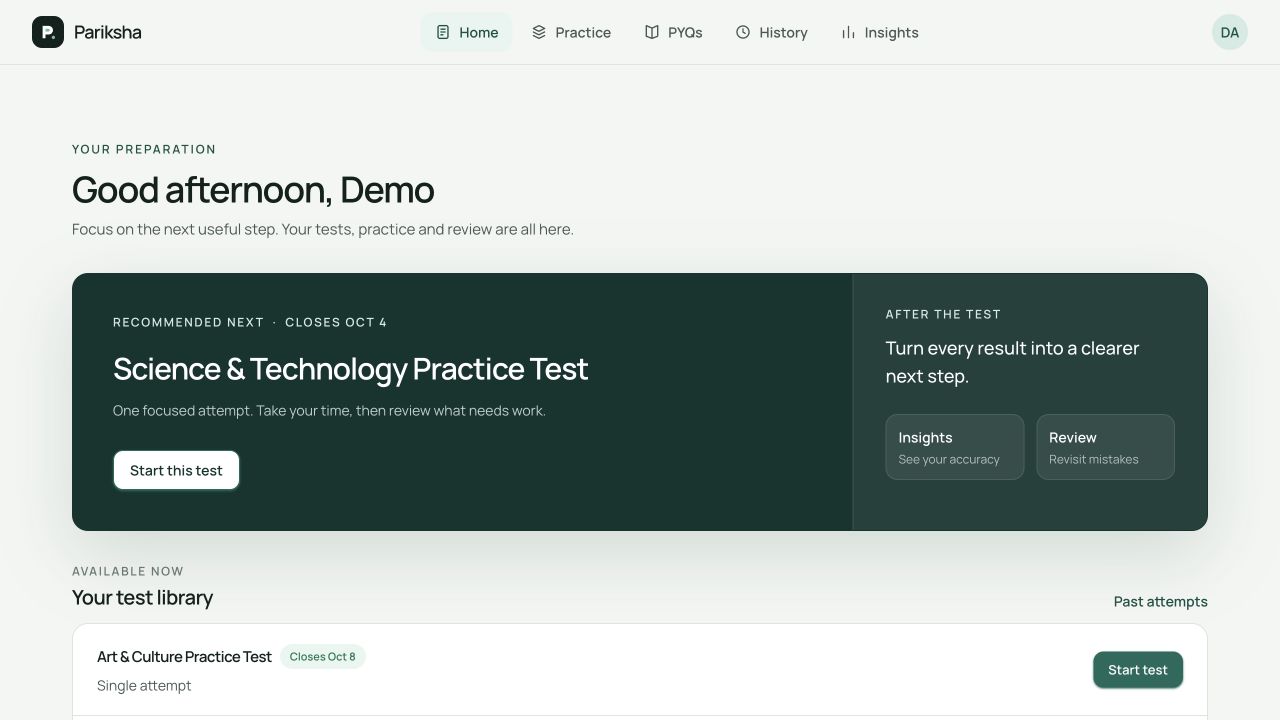This screenshot has height=720, width=1280.
Task: Click the Single attempt label
Action: pos(144,686)
